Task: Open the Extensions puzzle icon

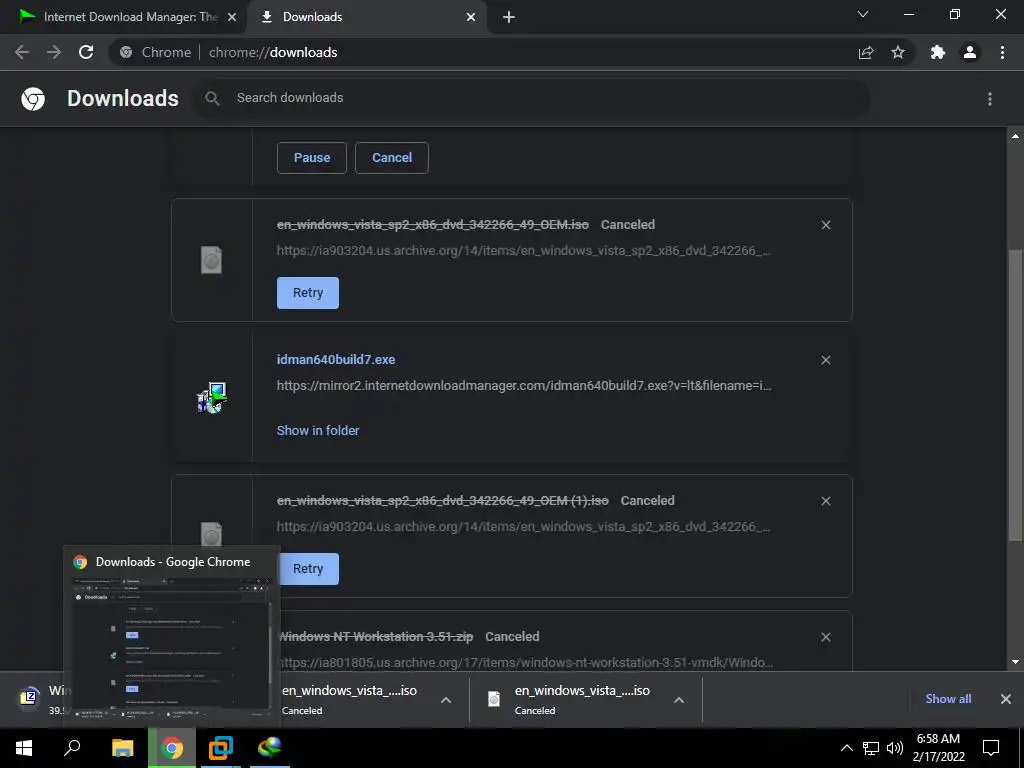Action: [x=938, y=52]
